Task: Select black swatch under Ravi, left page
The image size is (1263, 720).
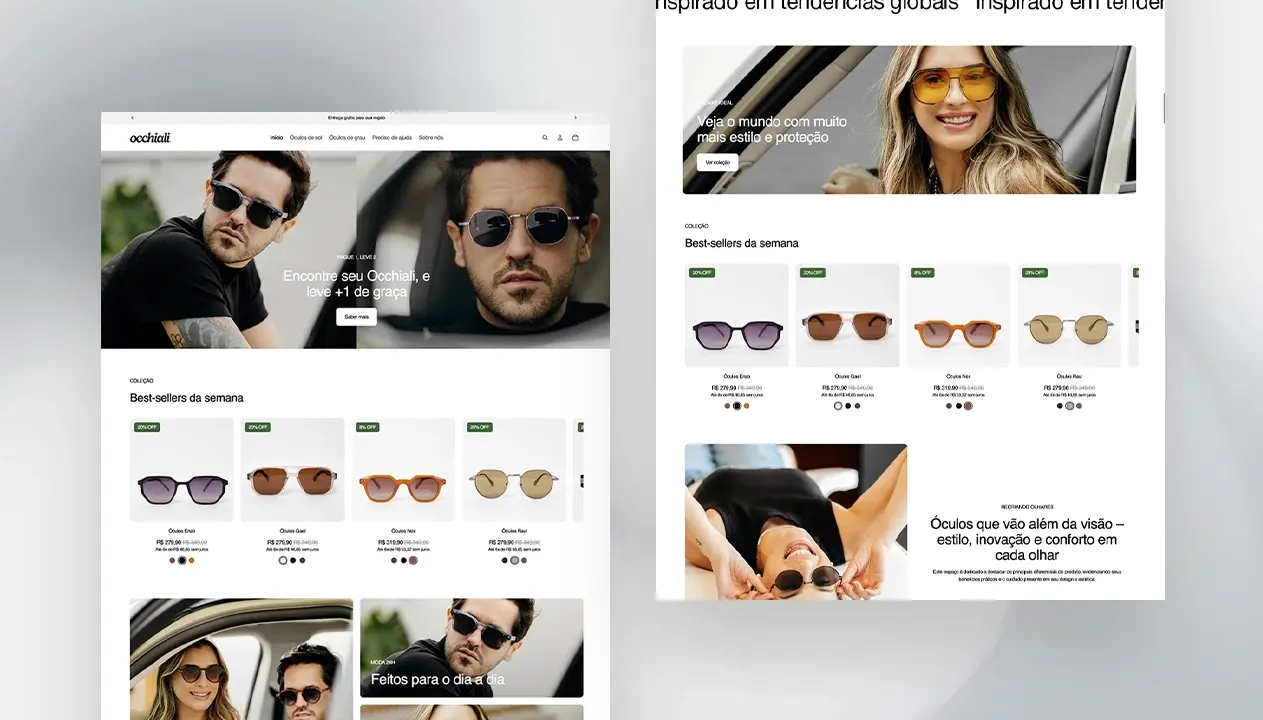Action: point(505,561)
